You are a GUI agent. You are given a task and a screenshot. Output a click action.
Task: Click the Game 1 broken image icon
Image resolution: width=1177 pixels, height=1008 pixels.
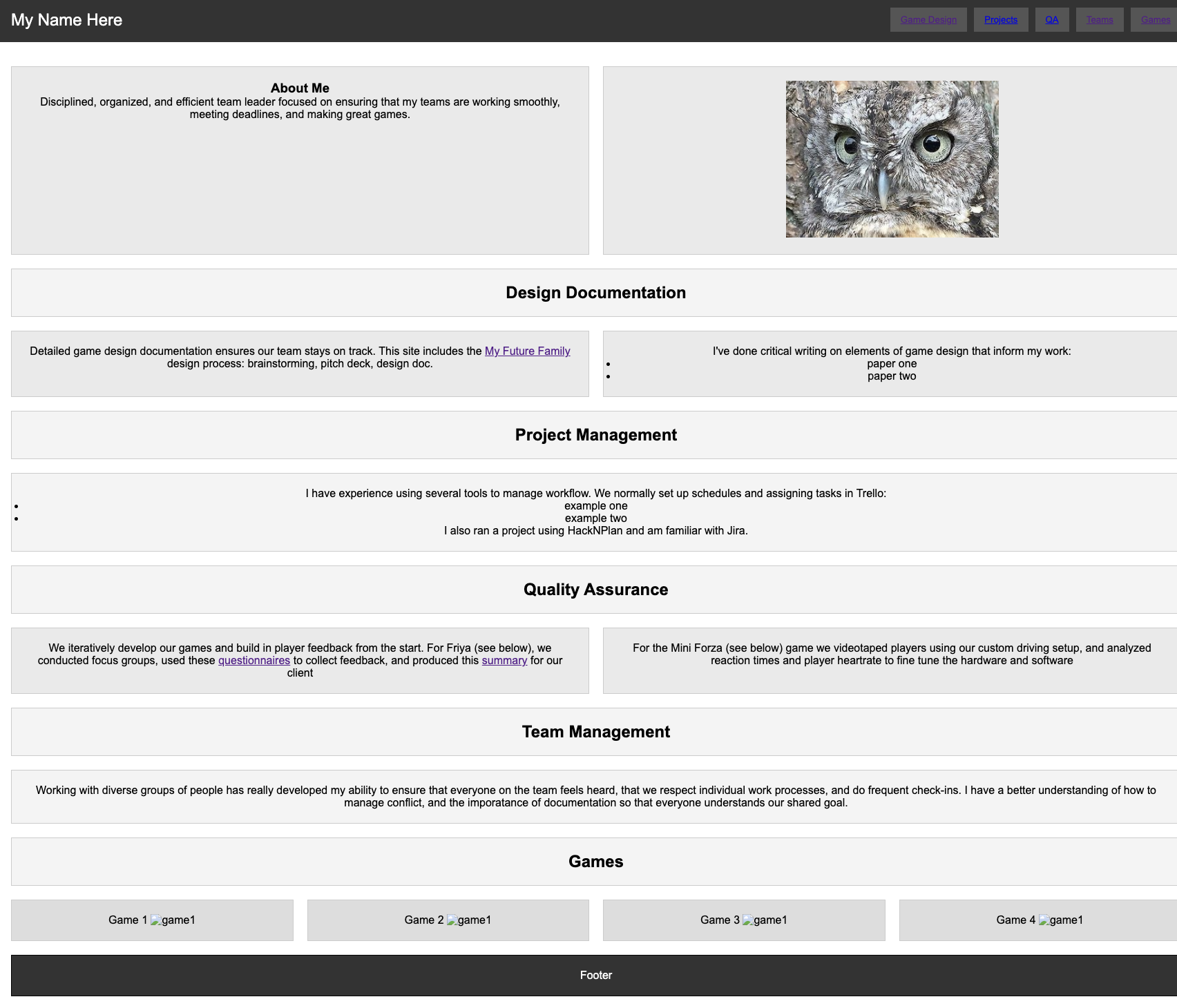coord(156,920)
